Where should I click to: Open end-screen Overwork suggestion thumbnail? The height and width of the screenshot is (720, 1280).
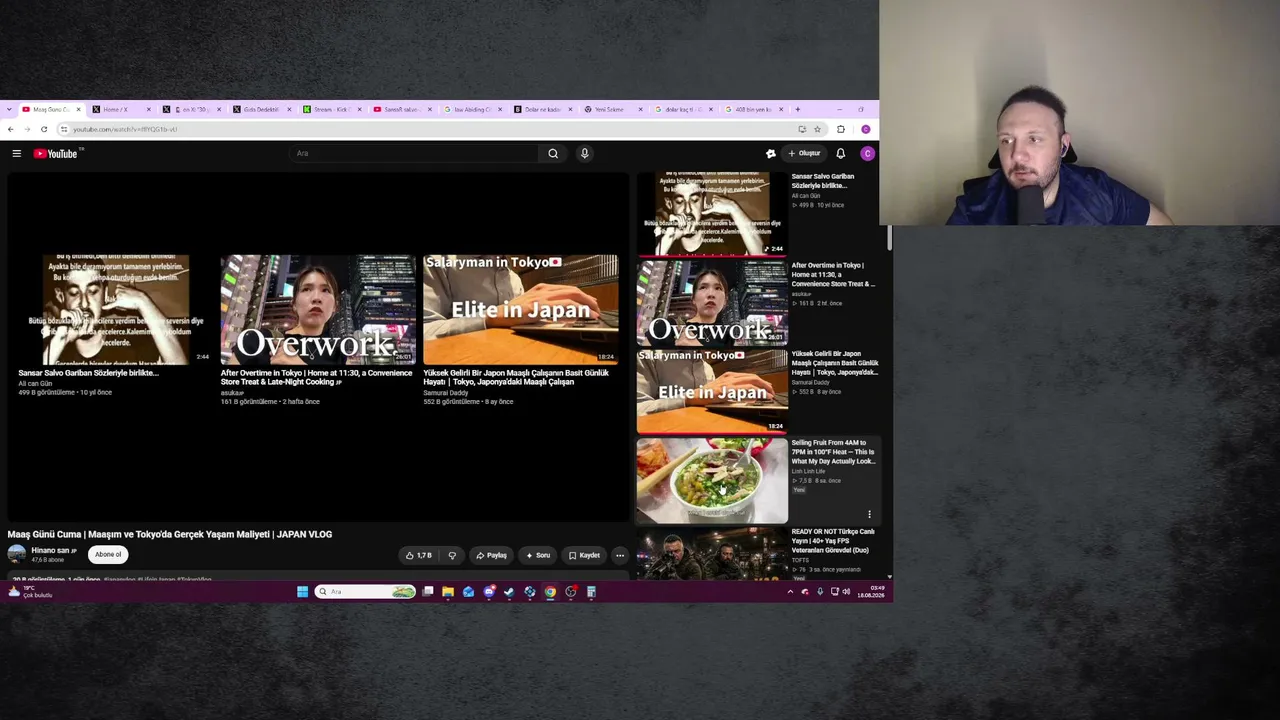click(x=318, y=309)
